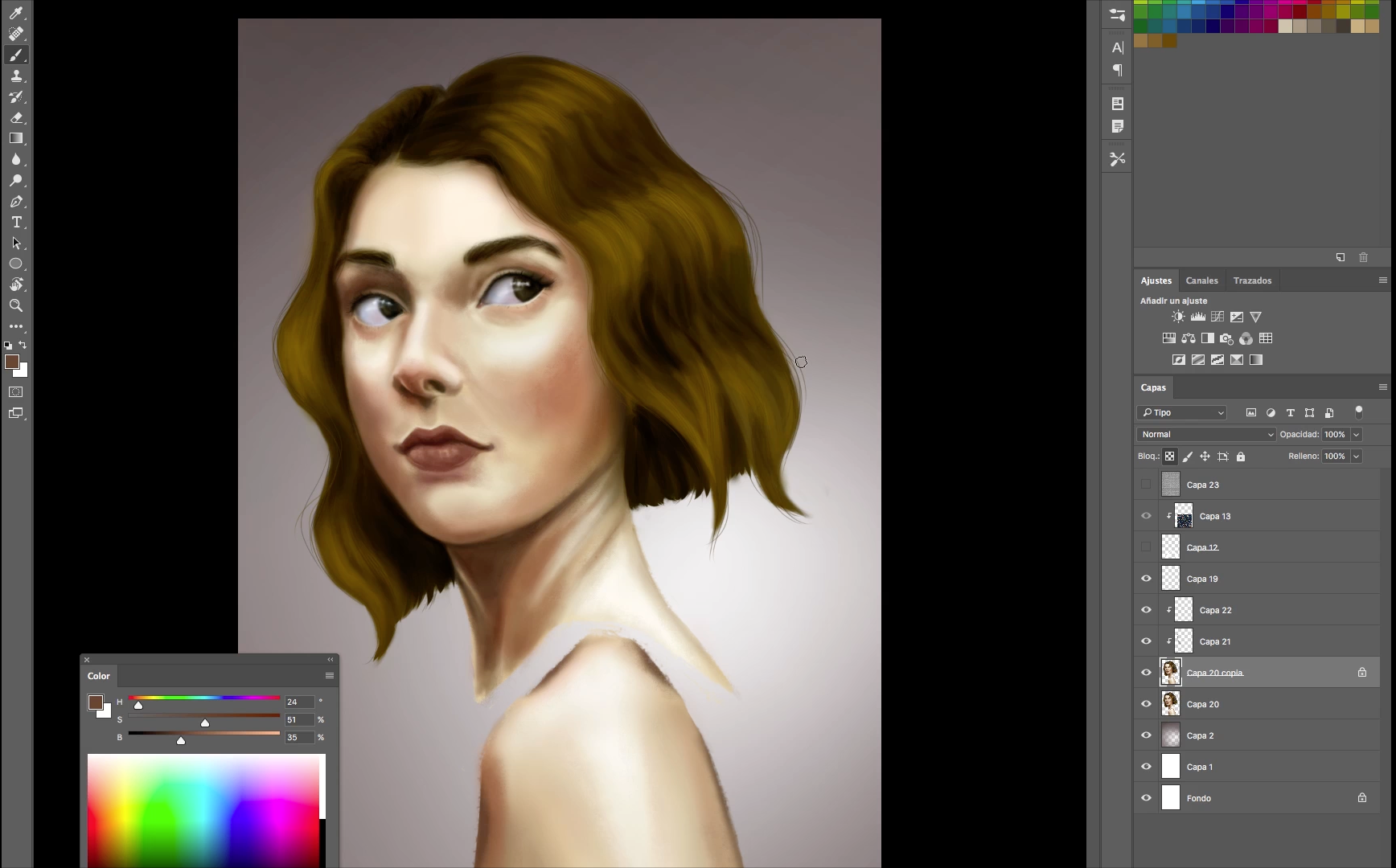
Task: Toggle Quick Mask mode
Action: tap(16, 392)
